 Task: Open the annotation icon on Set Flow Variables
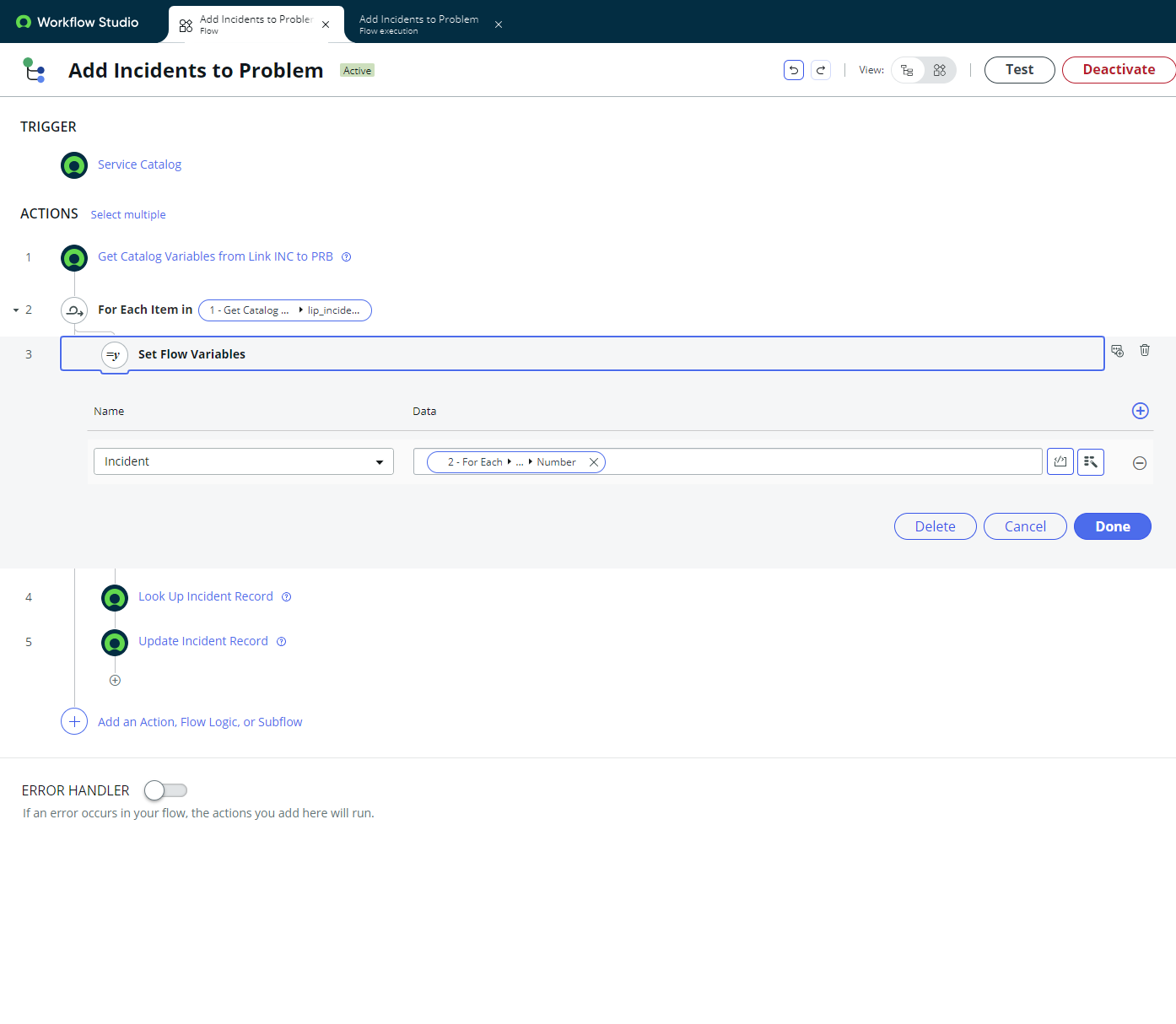[1117, 350]
